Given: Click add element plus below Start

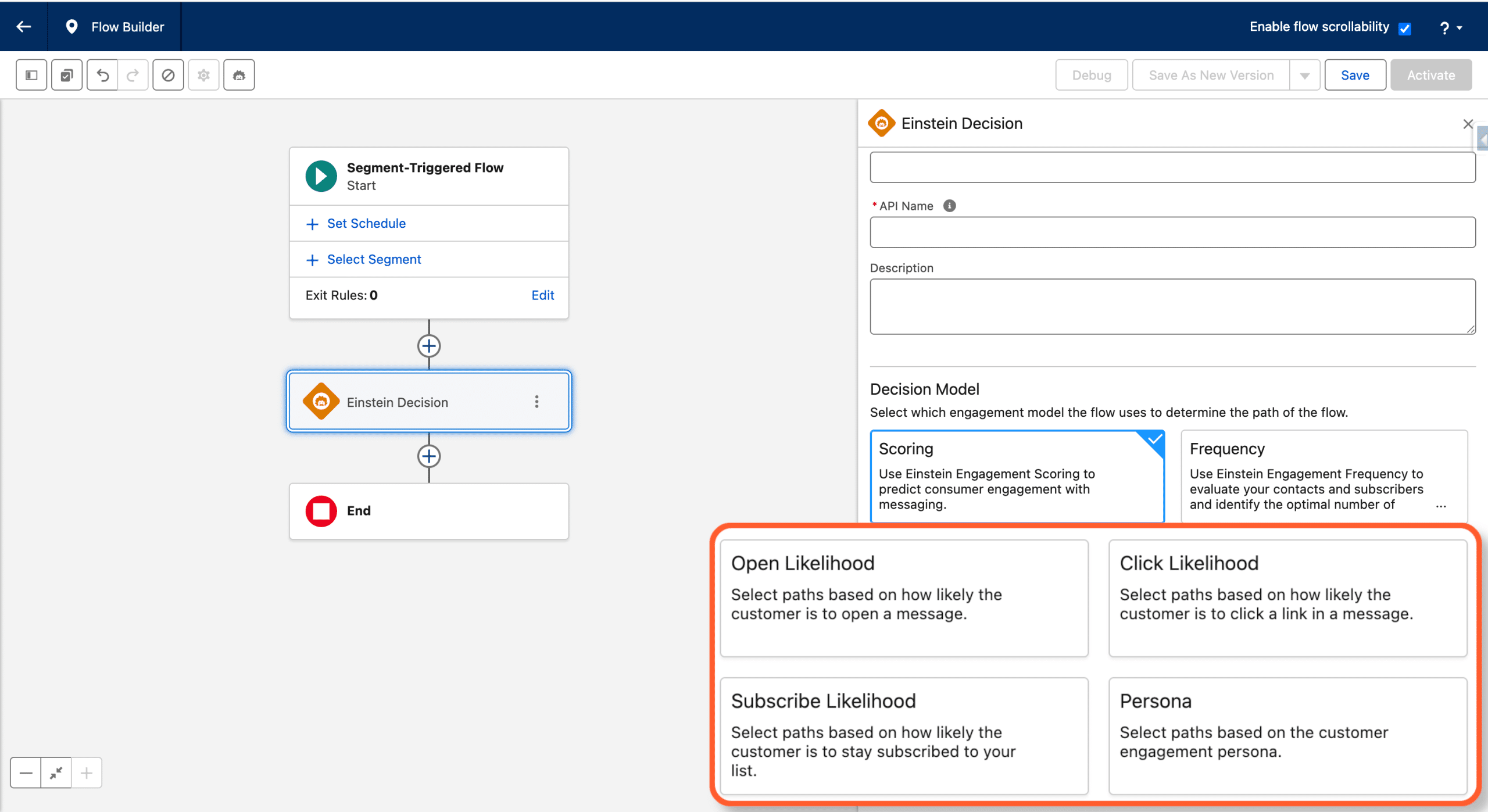Looking at the screenshot, I should point(429,346).
